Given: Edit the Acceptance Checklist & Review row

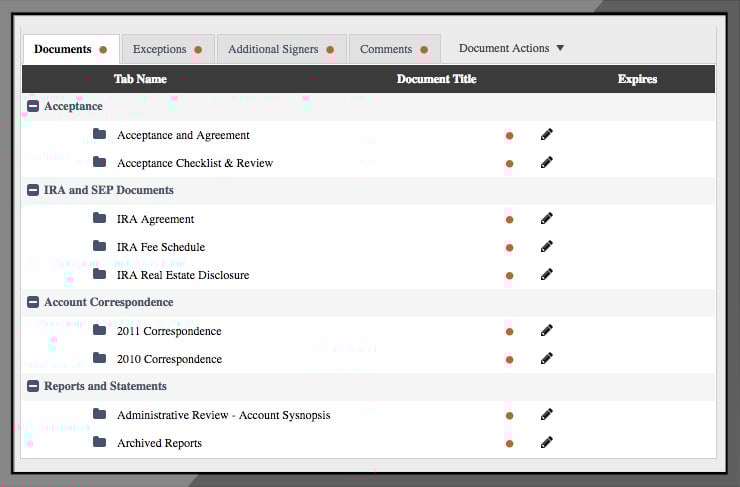Looking at the screenshot, I should [546, 162].
